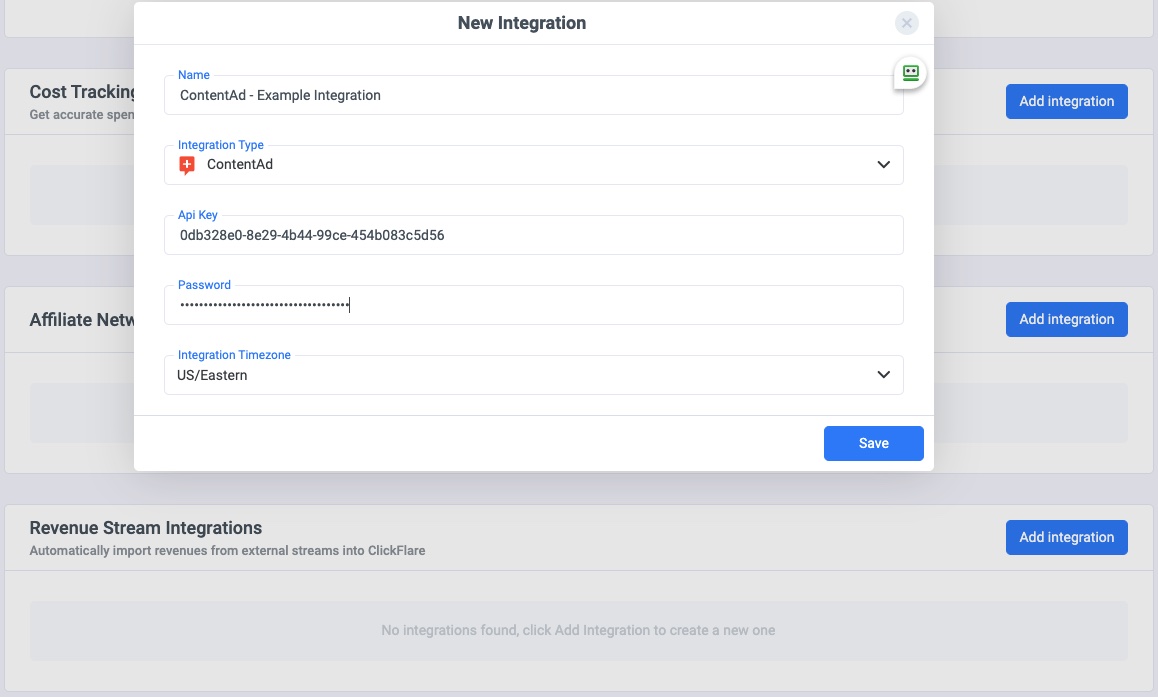
Task: Close the New Integration dialog
Action: click(x=907, y=23)
